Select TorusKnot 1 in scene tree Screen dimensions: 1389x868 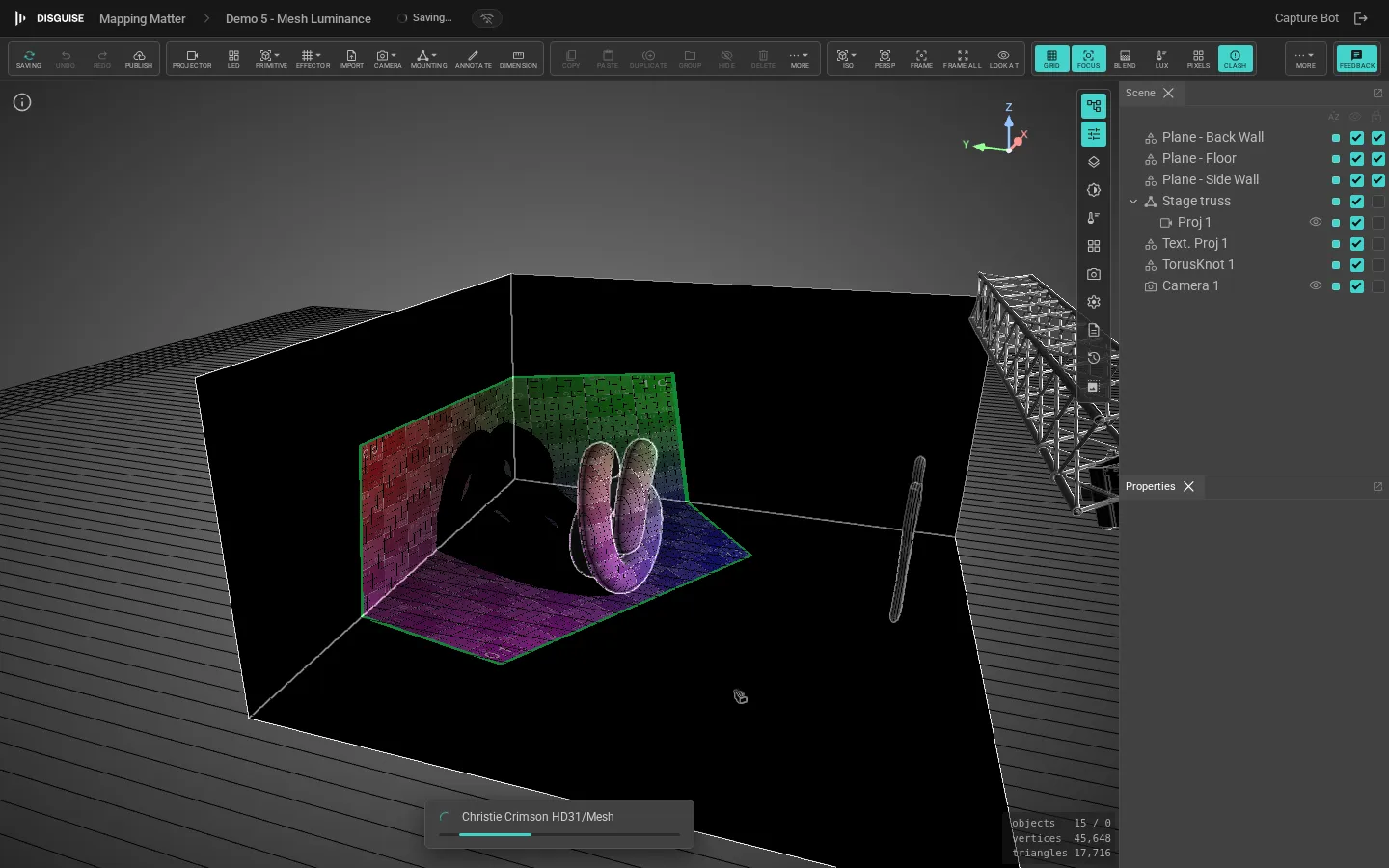(1198, 265)
